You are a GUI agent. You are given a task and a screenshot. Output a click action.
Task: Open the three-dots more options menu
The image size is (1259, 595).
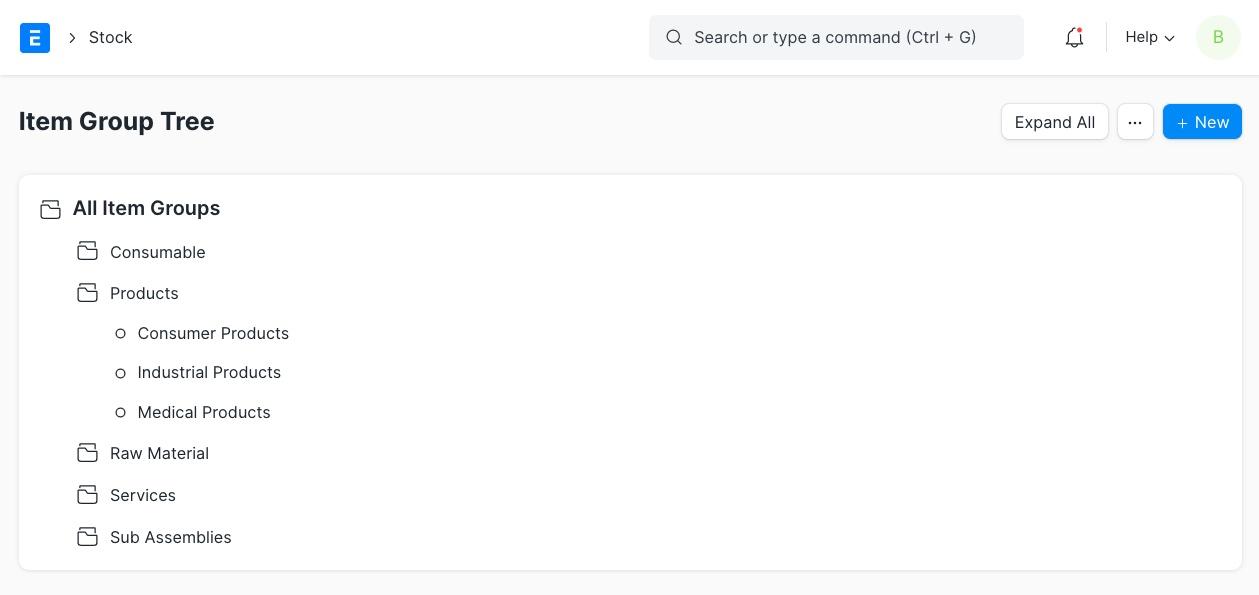point(1135,122)
